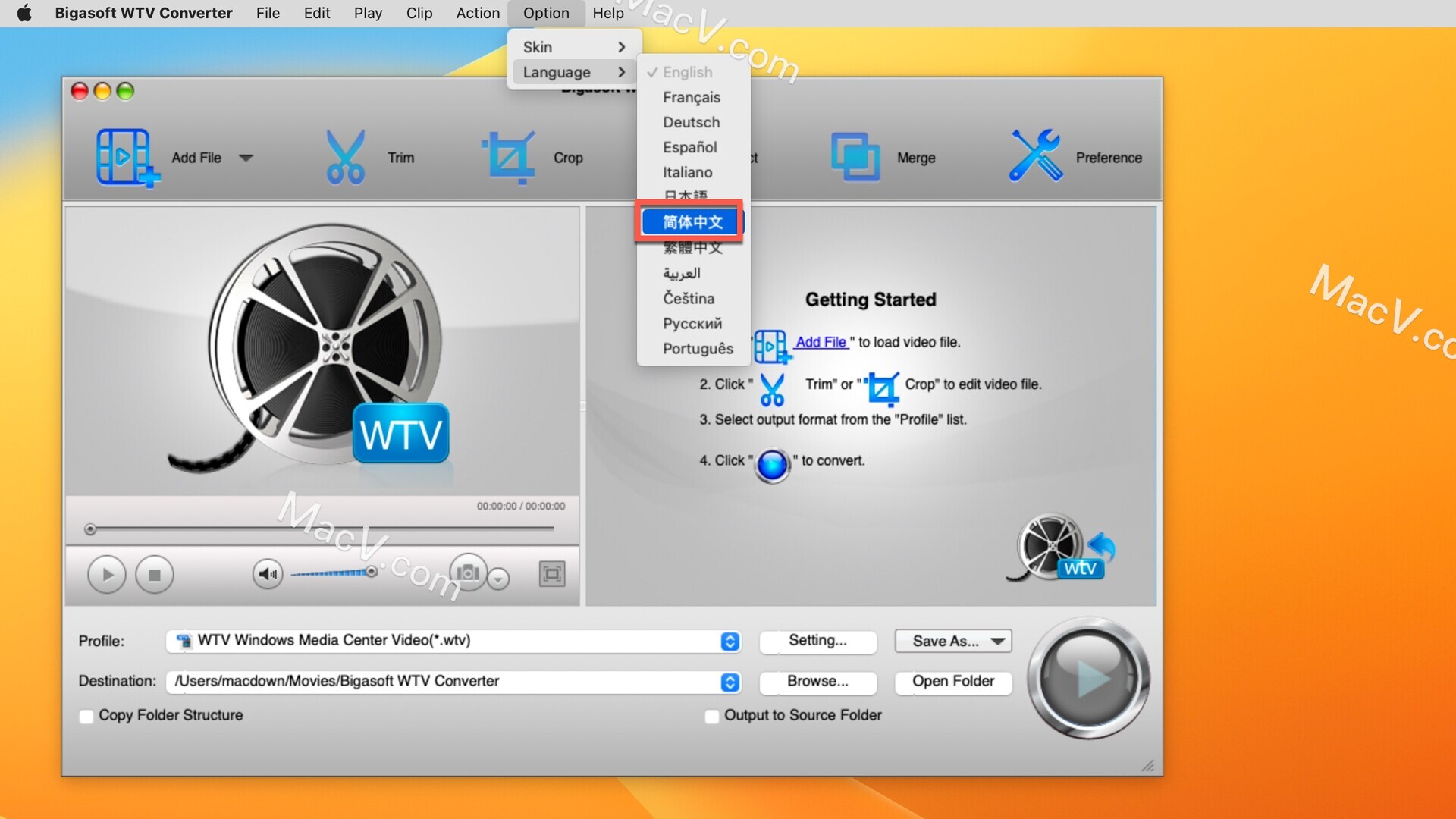Image resolution: width=1456 pixels, height=819 pixels.
Task: Click the Crop icon in Getting Started
Action: point(883,388)
